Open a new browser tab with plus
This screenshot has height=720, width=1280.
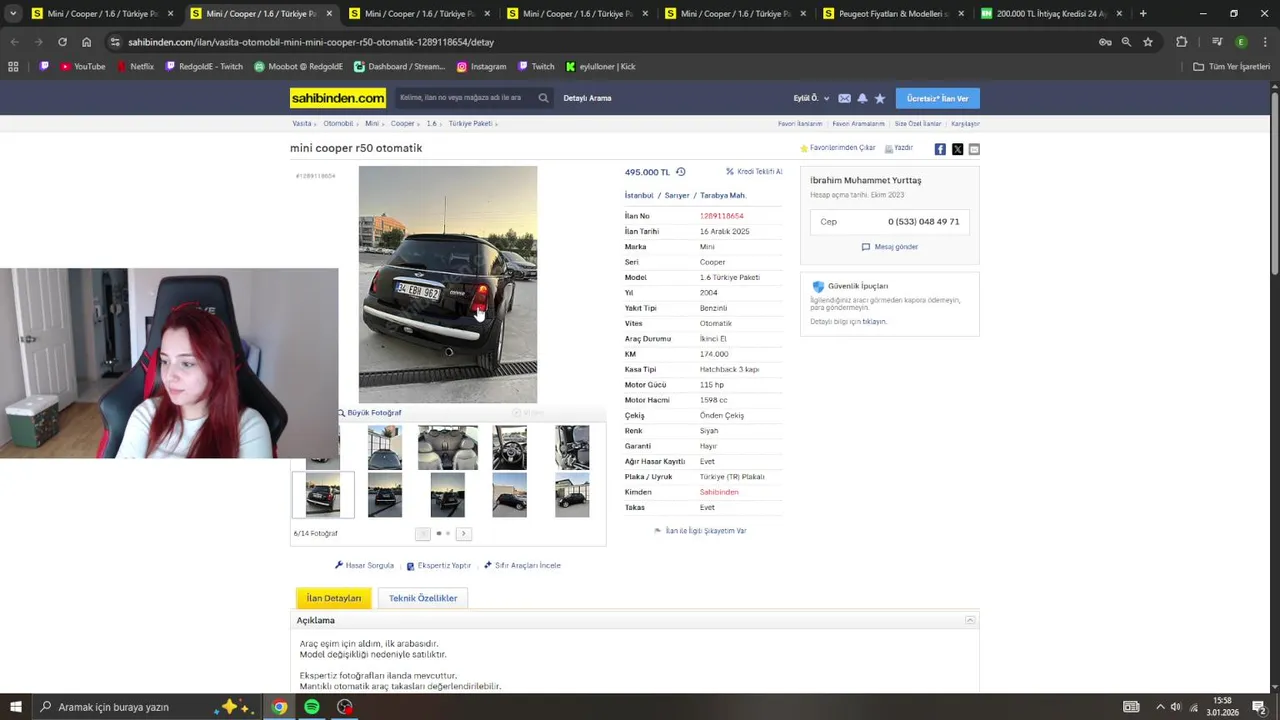(x=1143, y=14)
